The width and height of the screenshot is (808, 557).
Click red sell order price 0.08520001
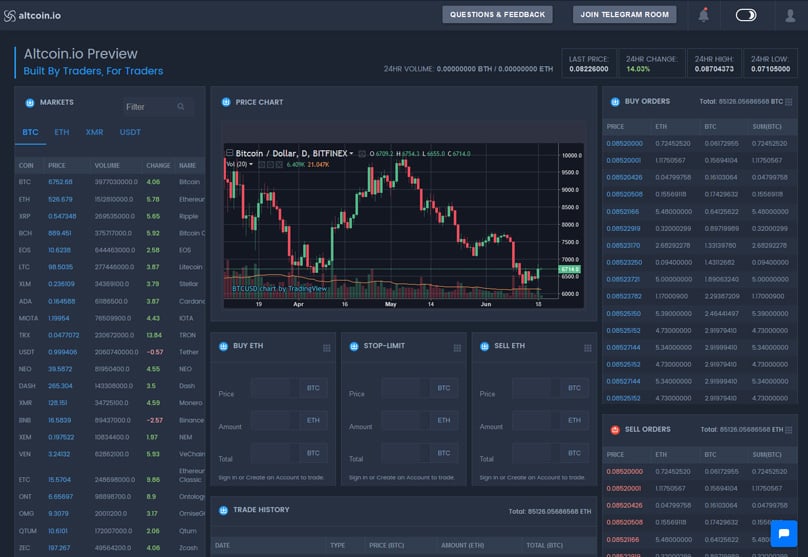click(623, 488)
